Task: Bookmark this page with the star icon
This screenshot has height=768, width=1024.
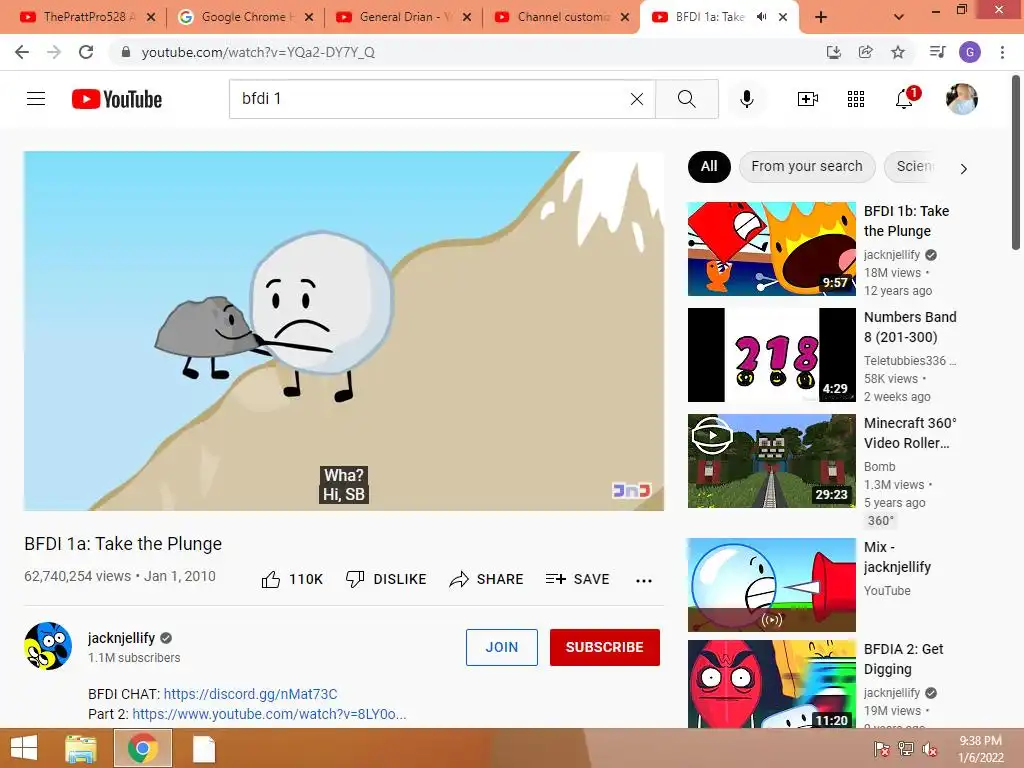Action: (x=898, y=52)
